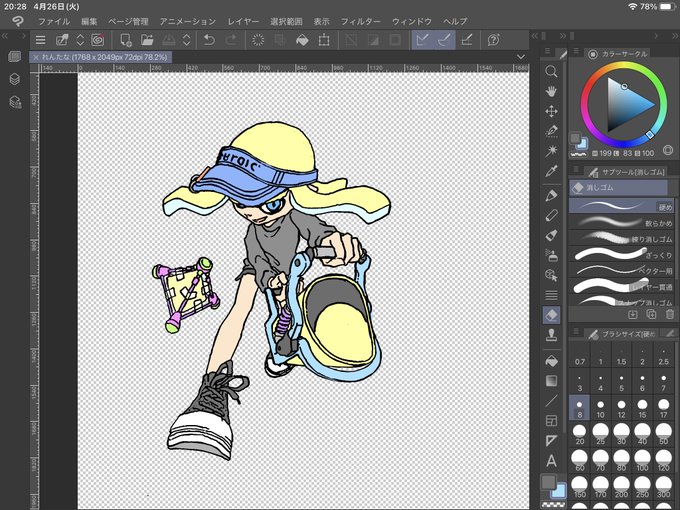Select the Pencil tool
The image size is (680, 510).
click(551, 216)
